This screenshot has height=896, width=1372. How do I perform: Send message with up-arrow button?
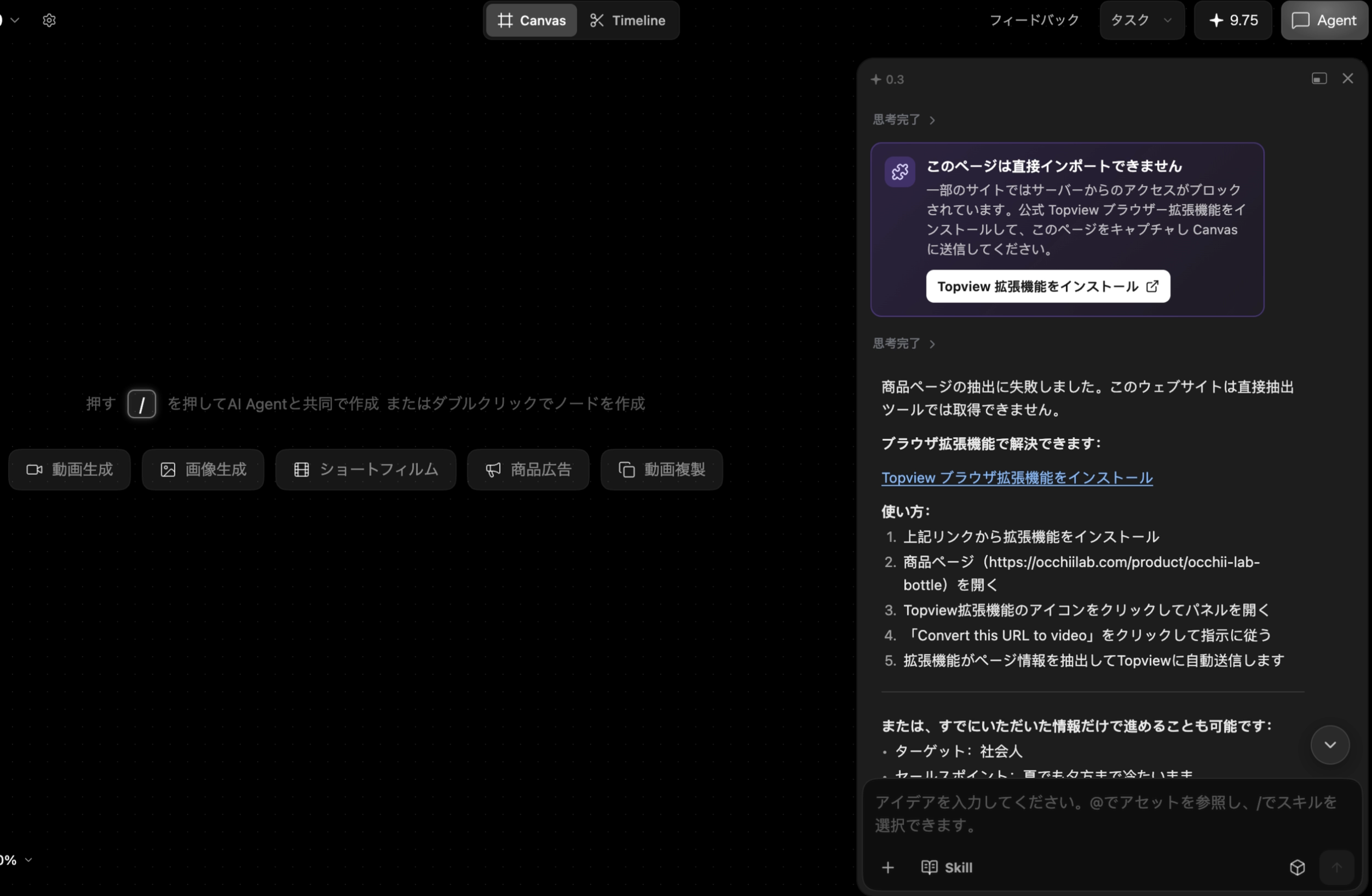tap(1337, 868)
